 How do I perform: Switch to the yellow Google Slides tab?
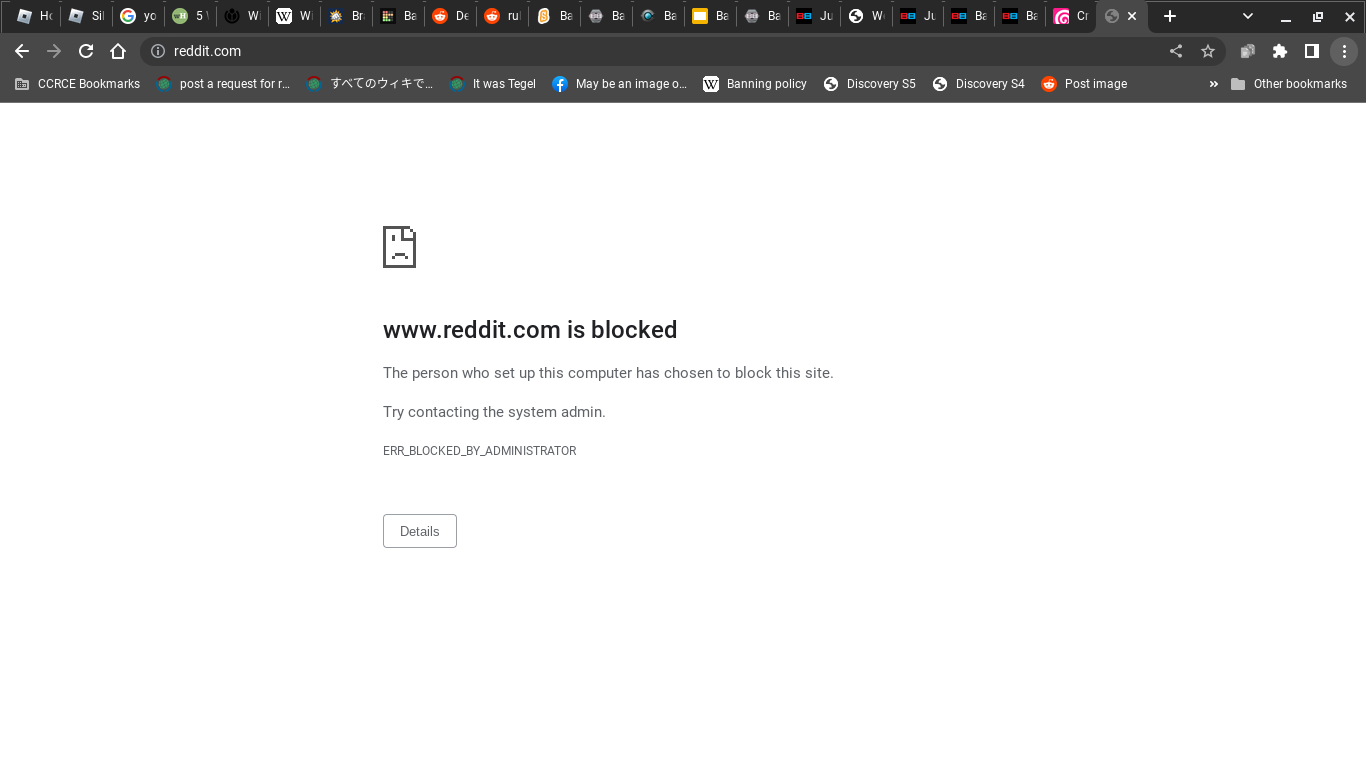pos(709,16)
